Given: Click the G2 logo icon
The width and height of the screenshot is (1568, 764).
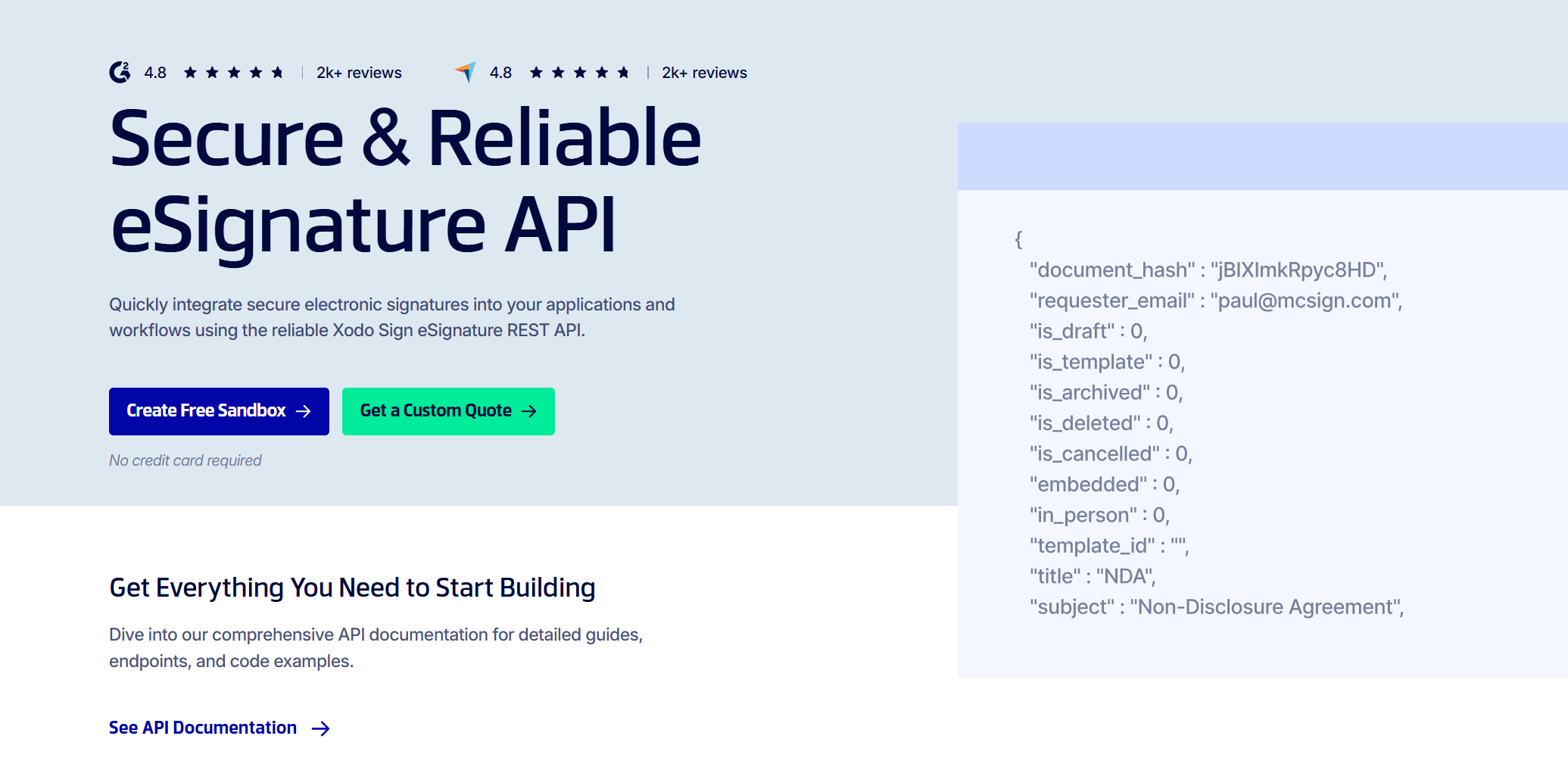Looking at the screenshot, I should 120,72.
